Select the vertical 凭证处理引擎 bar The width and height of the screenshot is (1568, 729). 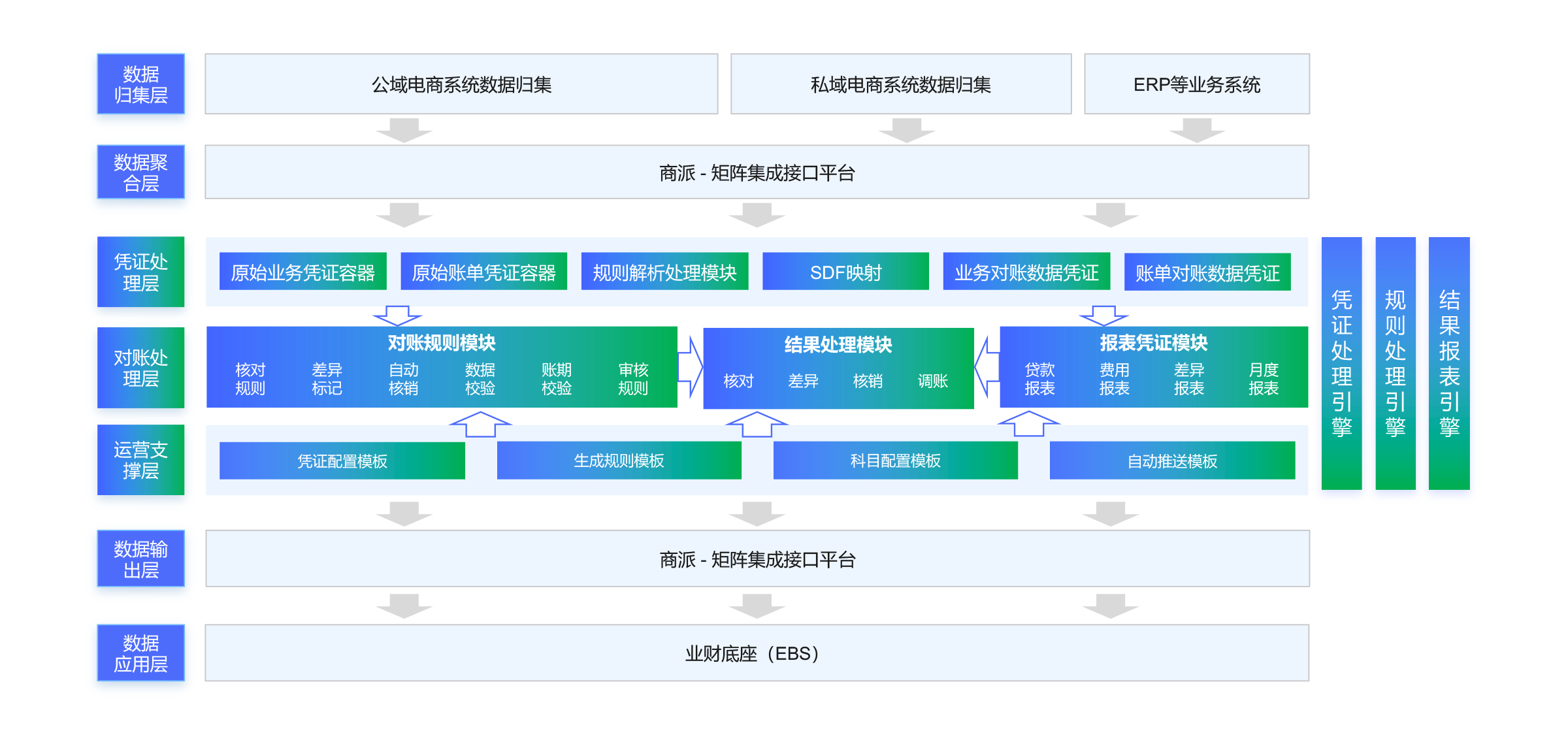[x=1342, y=363]
